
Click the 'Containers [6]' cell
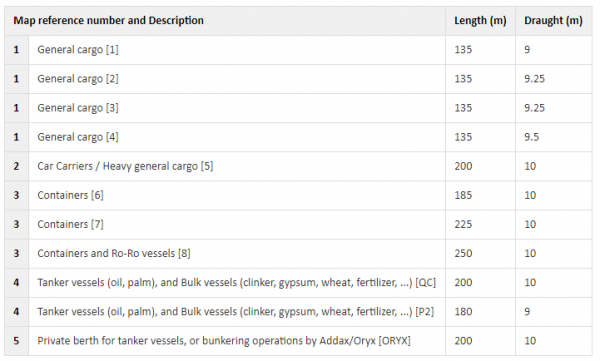coord(70,195)
